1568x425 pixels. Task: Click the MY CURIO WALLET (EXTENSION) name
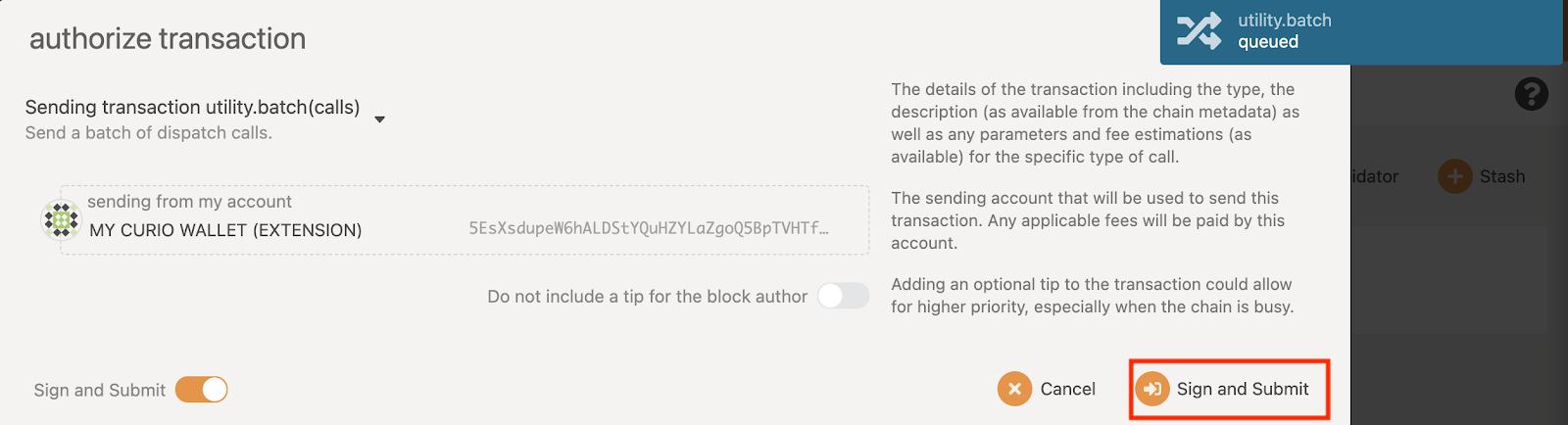coord(225,230)
